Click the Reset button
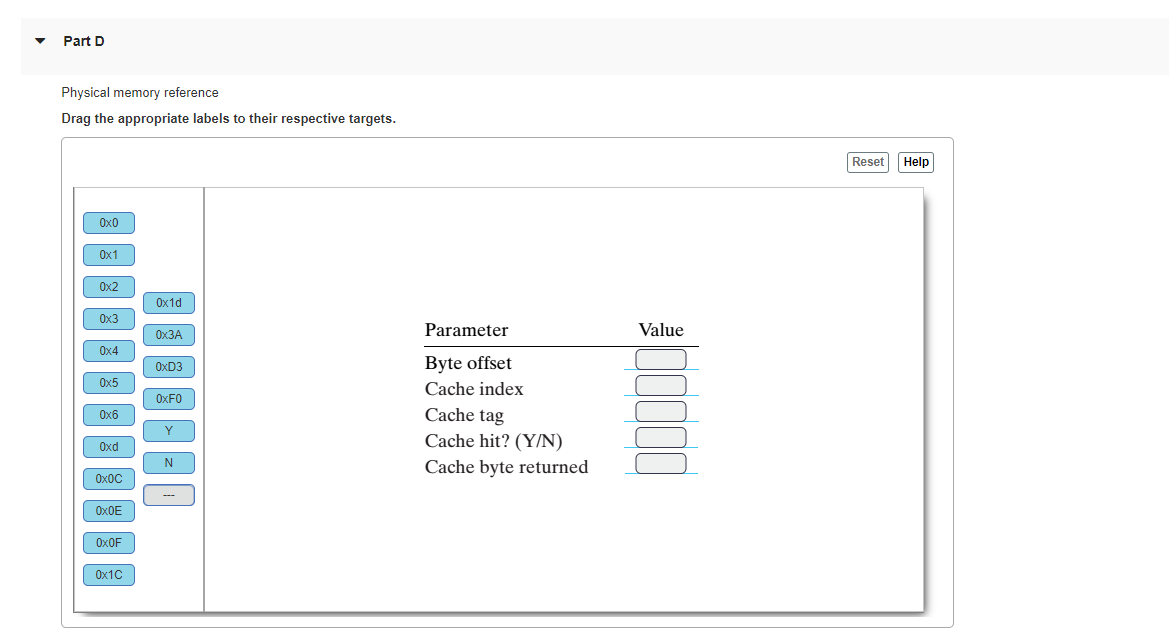1169x636 pixels. [866, 161]
